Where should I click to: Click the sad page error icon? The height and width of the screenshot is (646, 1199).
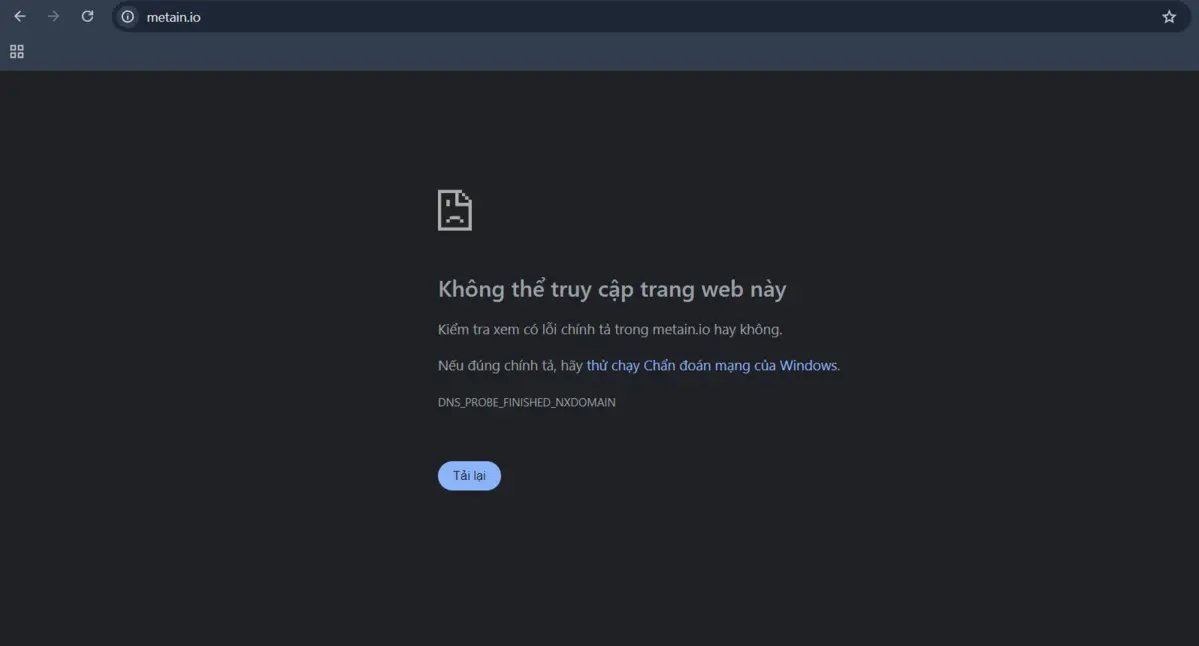pyautogui.click(x=455, y=210)
